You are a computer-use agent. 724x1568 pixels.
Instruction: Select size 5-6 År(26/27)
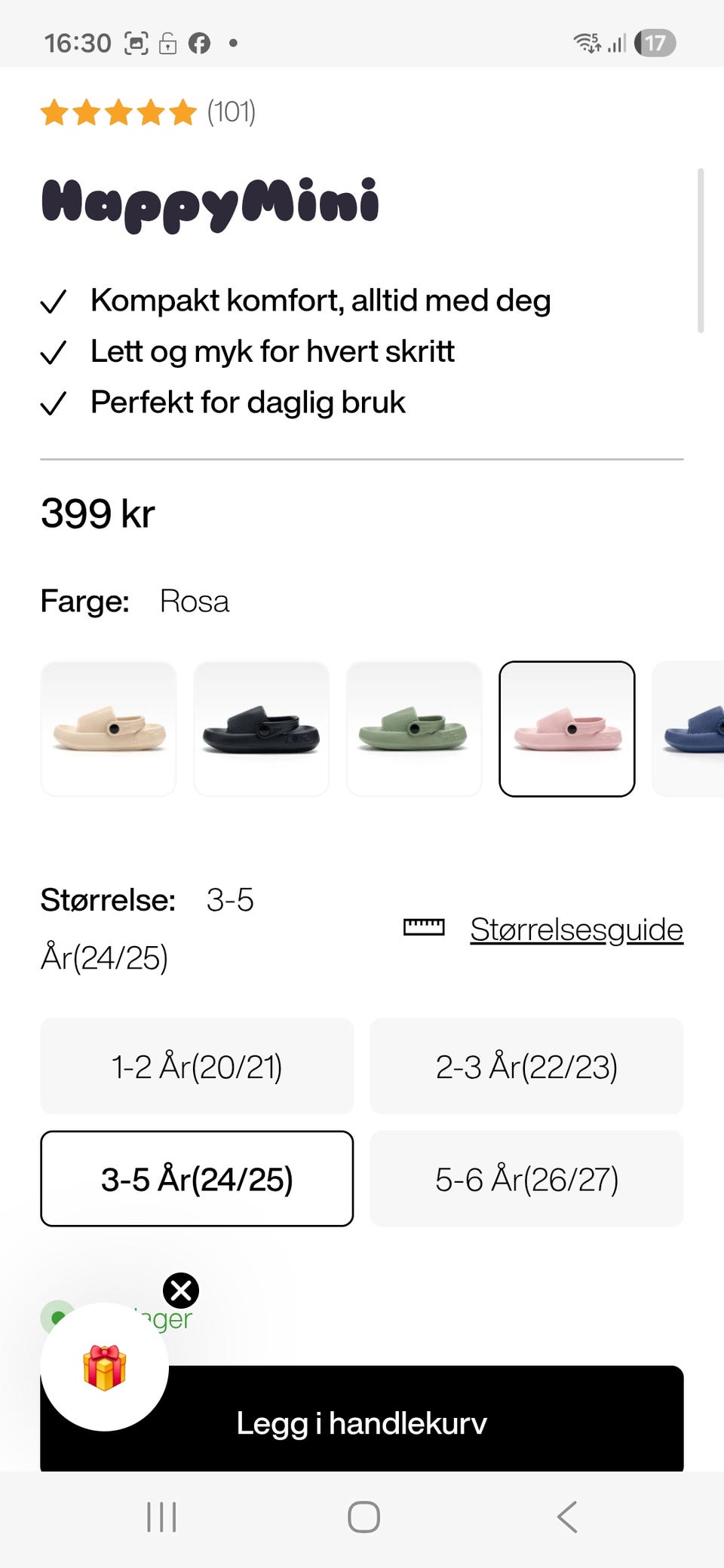[x=526, y=1178]
